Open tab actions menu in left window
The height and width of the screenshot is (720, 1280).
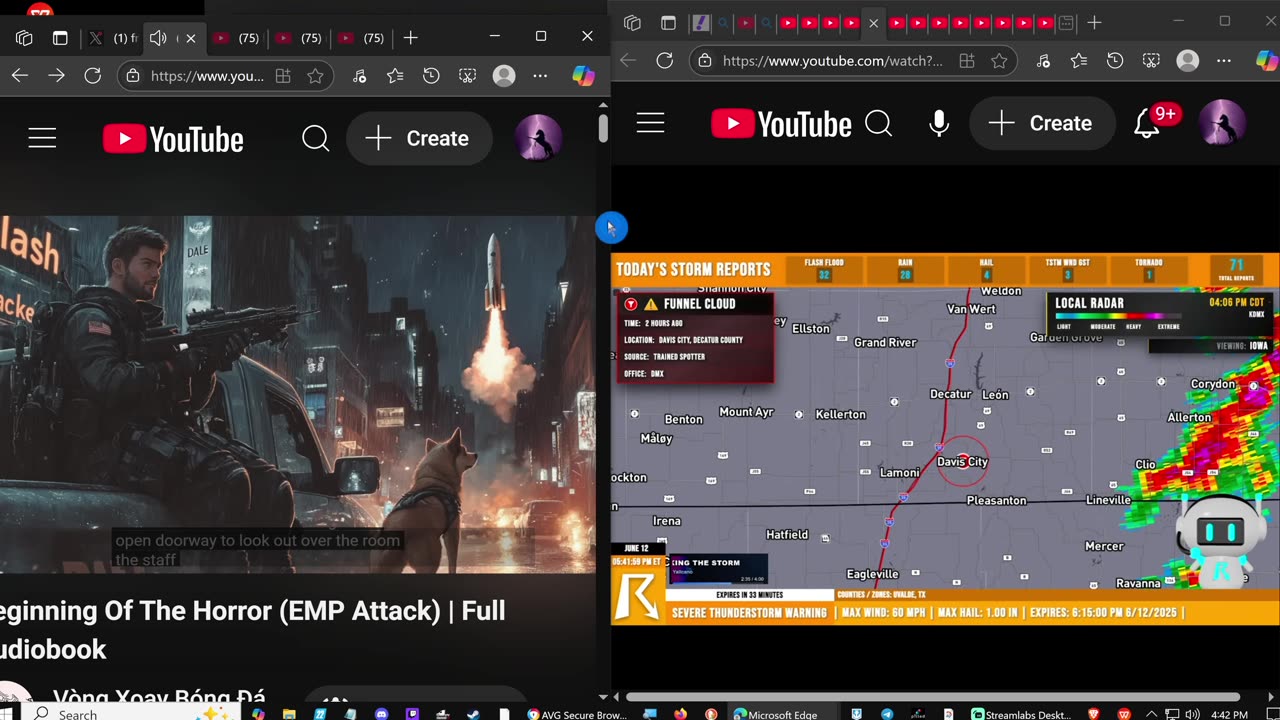click(x=60, y=38)
